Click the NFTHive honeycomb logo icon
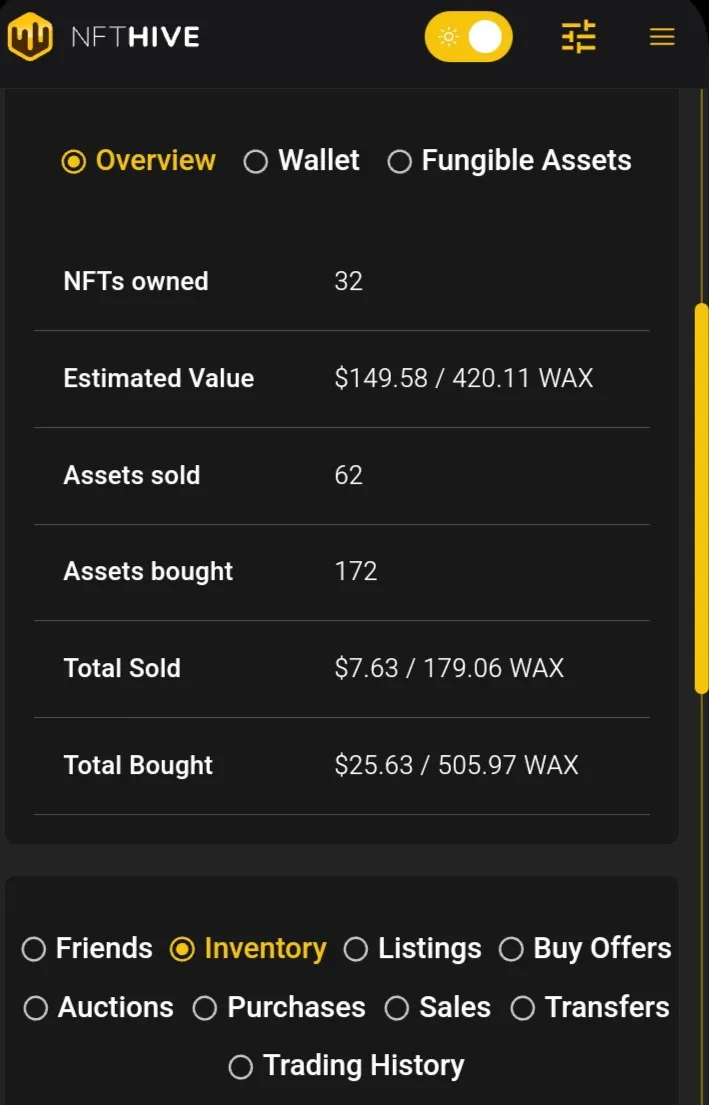Screen dimensions: 709x1105 30,37
